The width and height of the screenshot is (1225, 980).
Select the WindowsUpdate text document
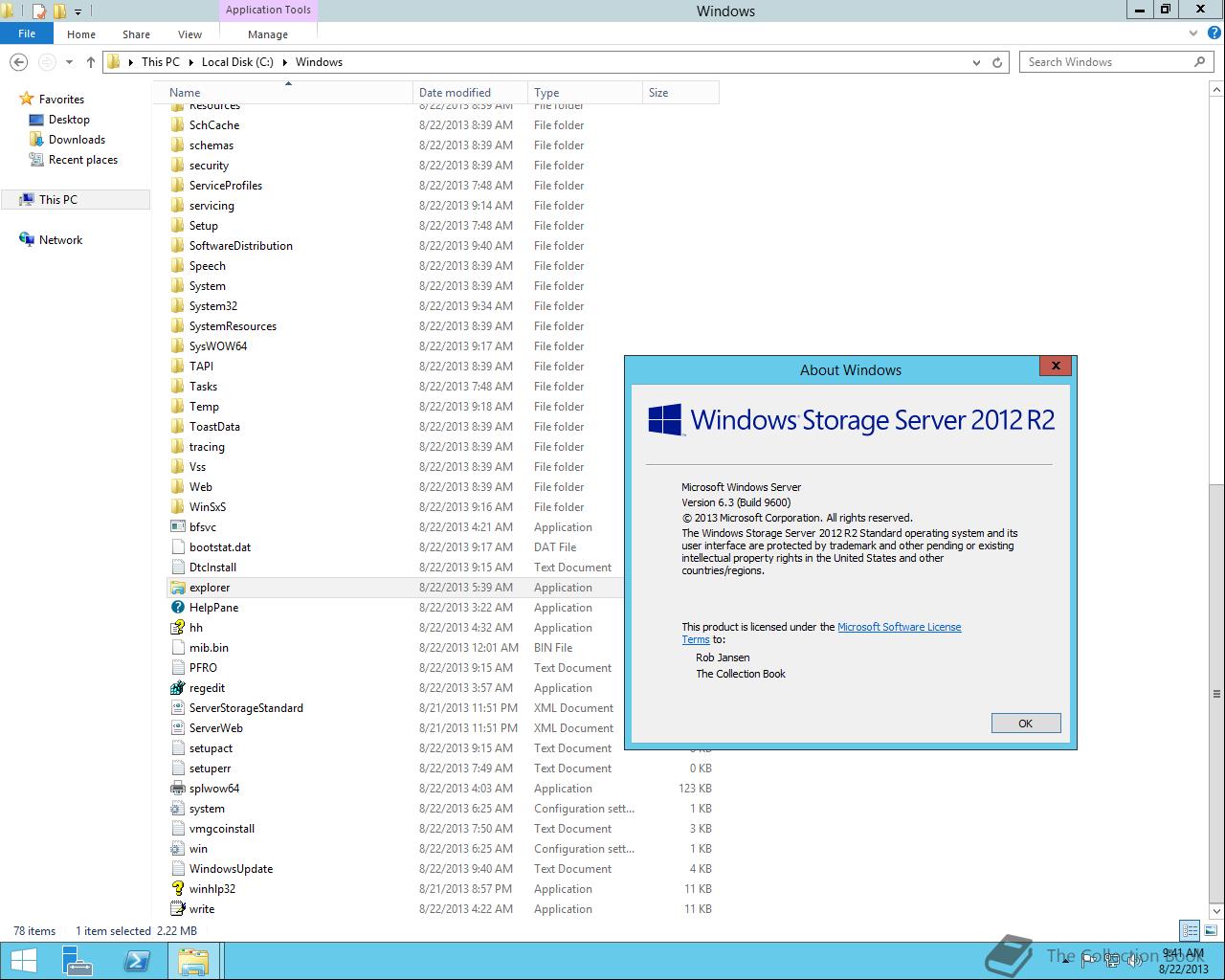(x=231, y=869)
